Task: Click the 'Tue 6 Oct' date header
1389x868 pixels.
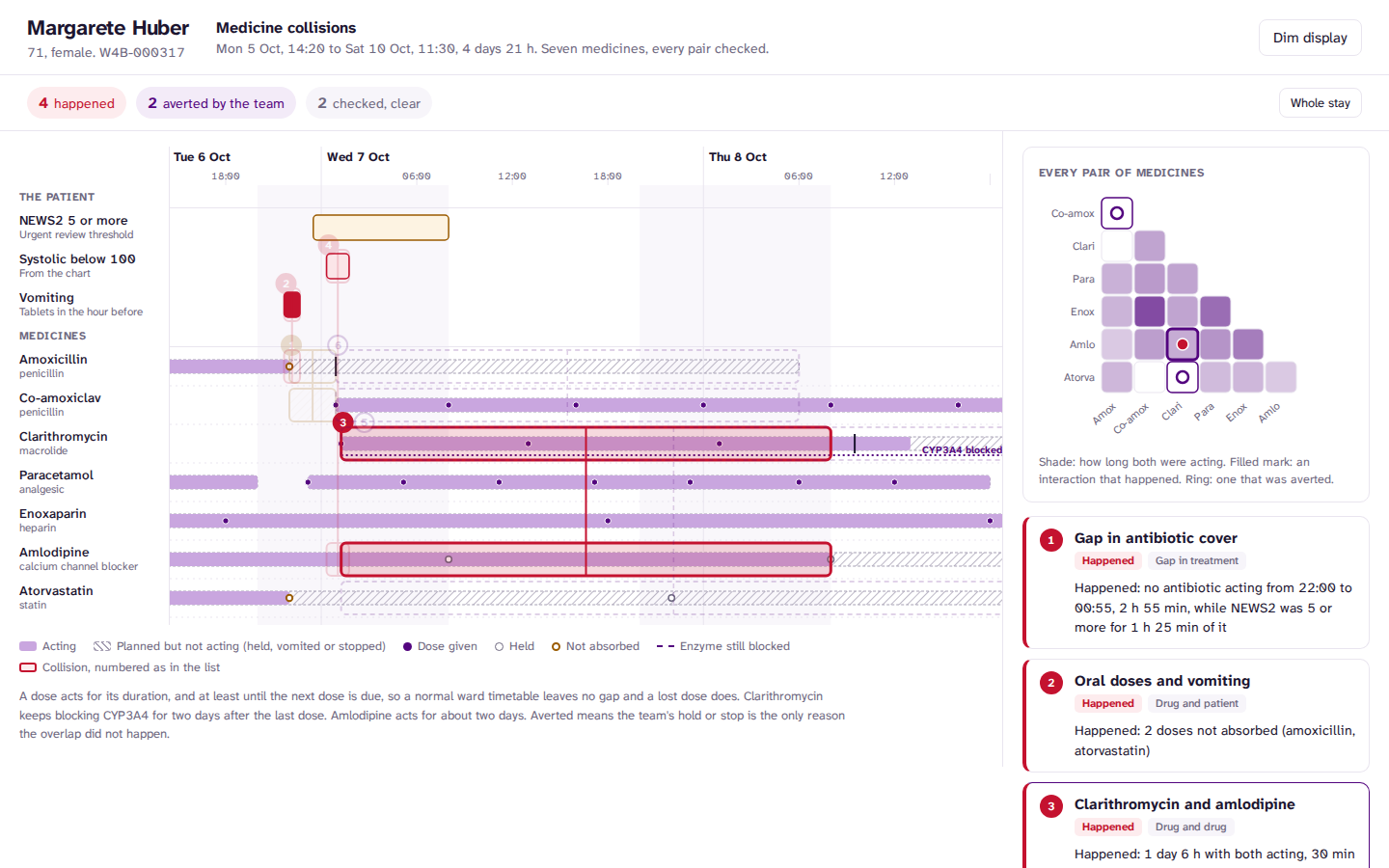Action: click(202, 157)
